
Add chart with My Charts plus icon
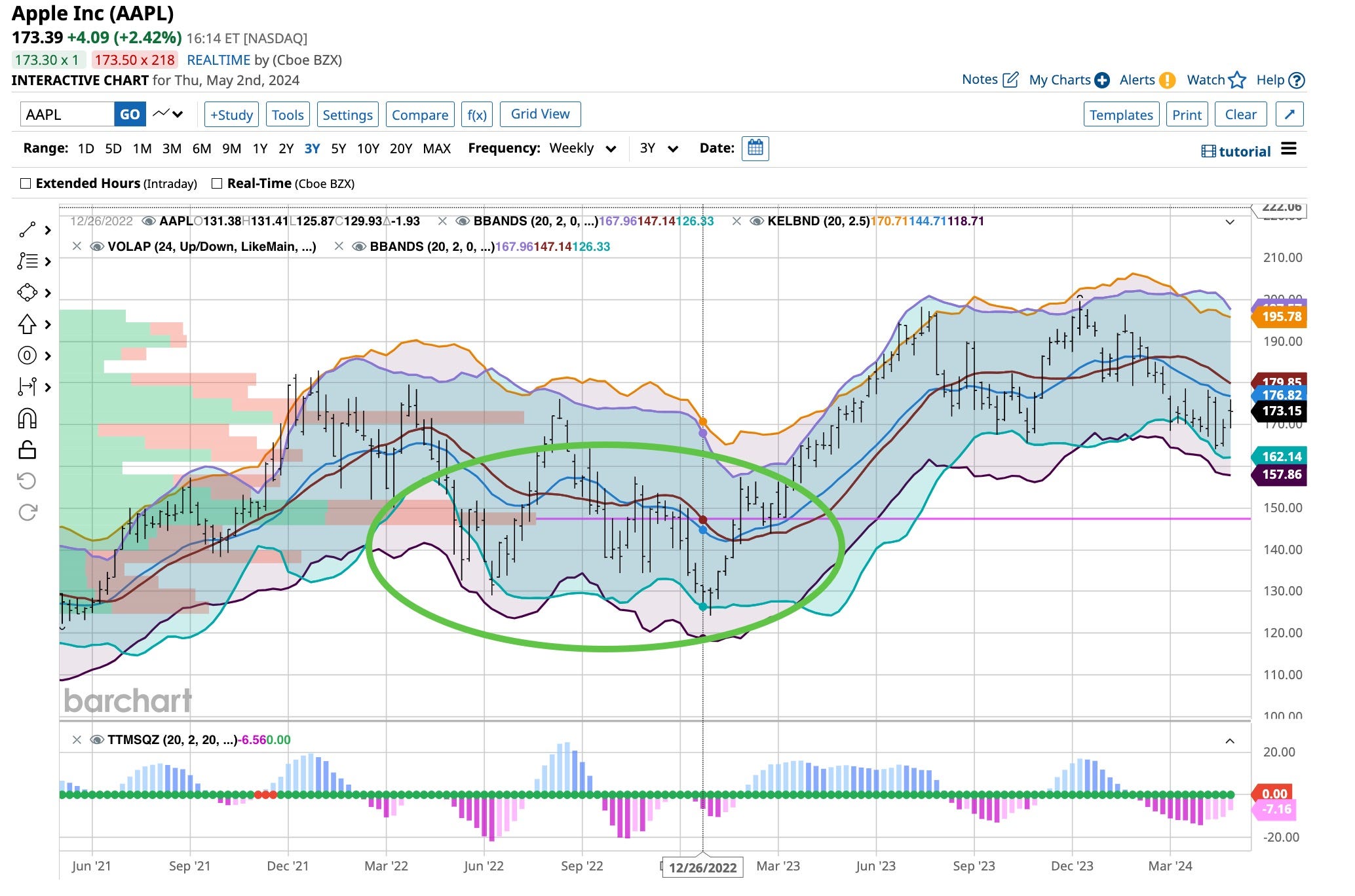coord(1102,80)
